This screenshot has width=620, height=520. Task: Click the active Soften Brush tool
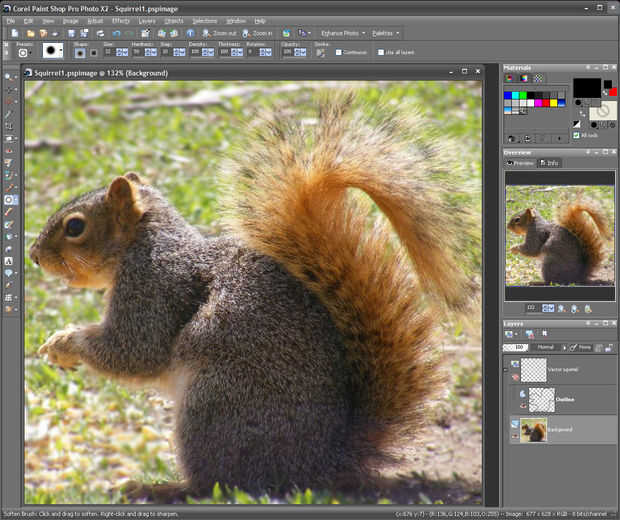coord(9,199)
